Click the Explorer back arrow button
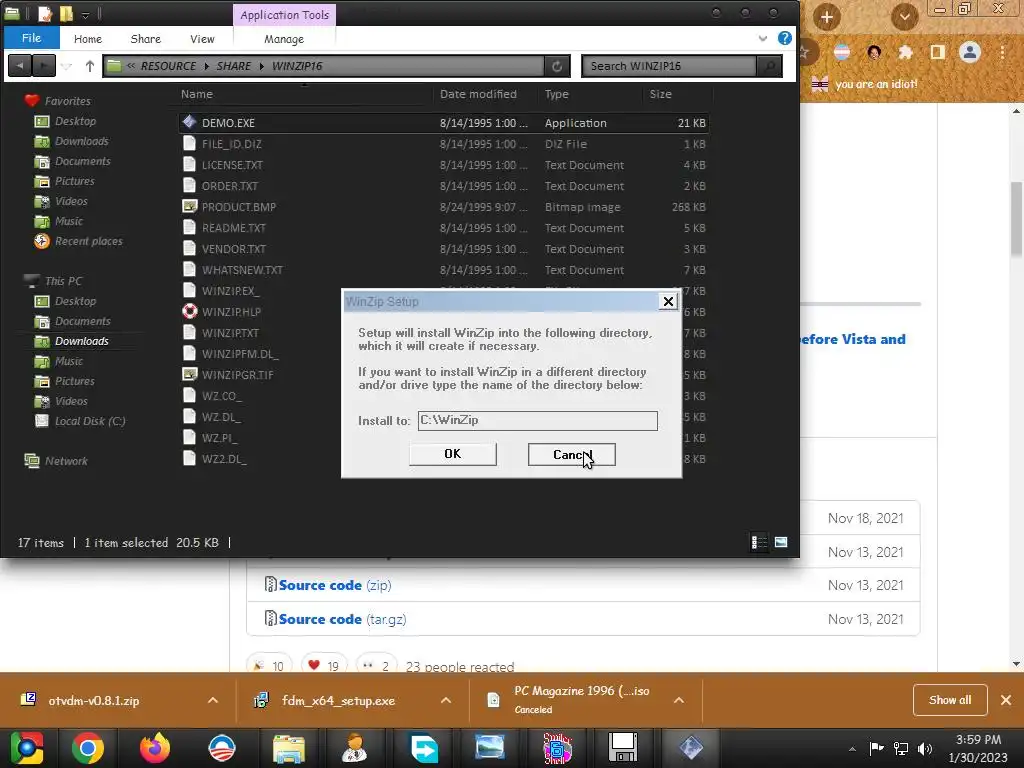The image size is (1024, 768). tap(20, 66)
